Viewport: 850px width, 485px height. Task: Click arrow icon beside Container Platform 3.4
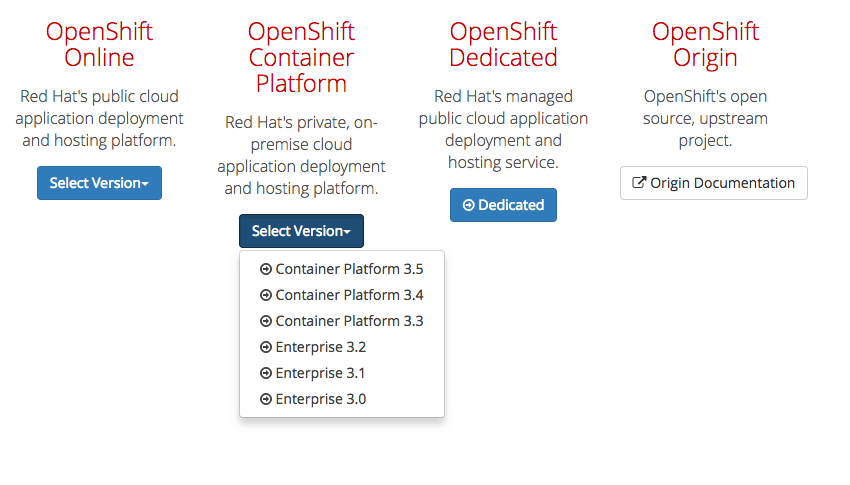266,295
